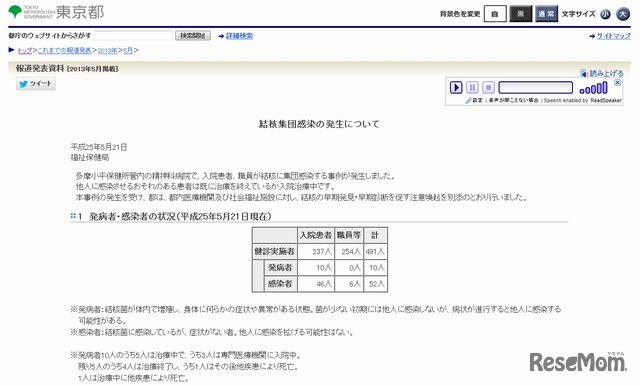The height and width of the screenshot is (385, 640).
Task: Select the normal (通常) background color button
Action: [546, 14]
